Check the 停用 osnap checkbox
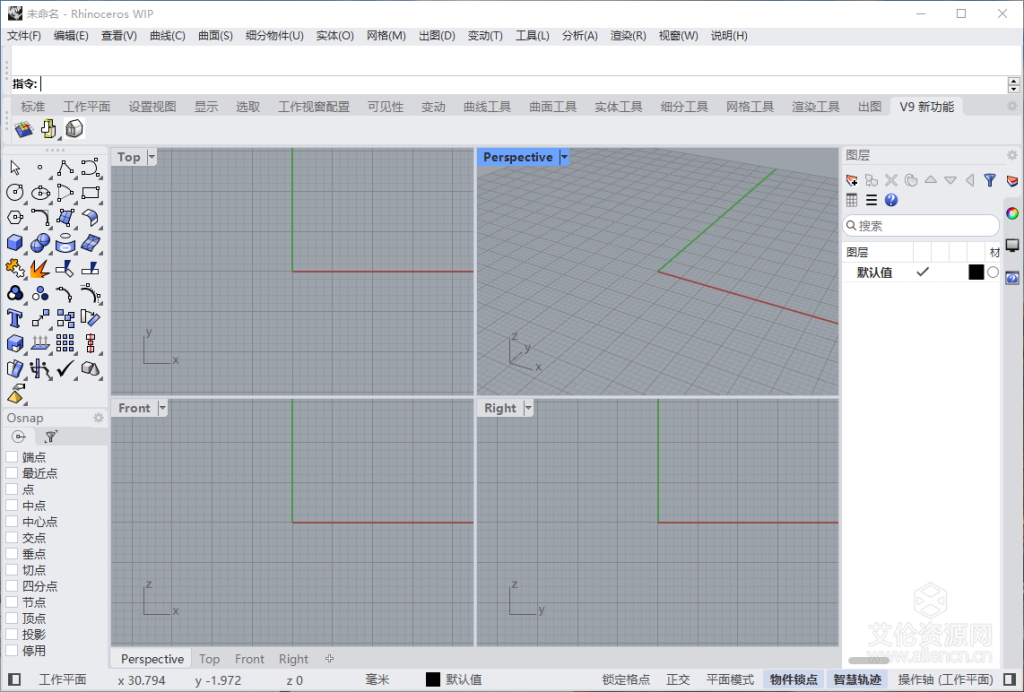 [12, 650]
